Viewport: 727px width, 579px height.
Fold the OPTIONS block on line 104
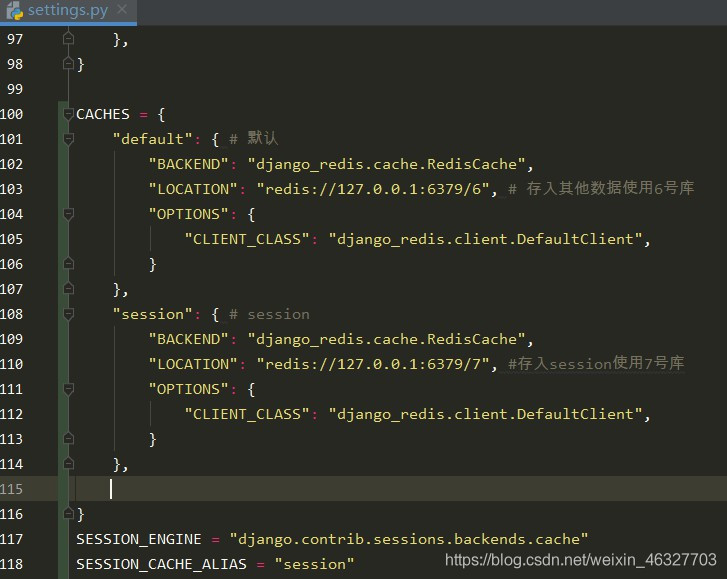68,214
